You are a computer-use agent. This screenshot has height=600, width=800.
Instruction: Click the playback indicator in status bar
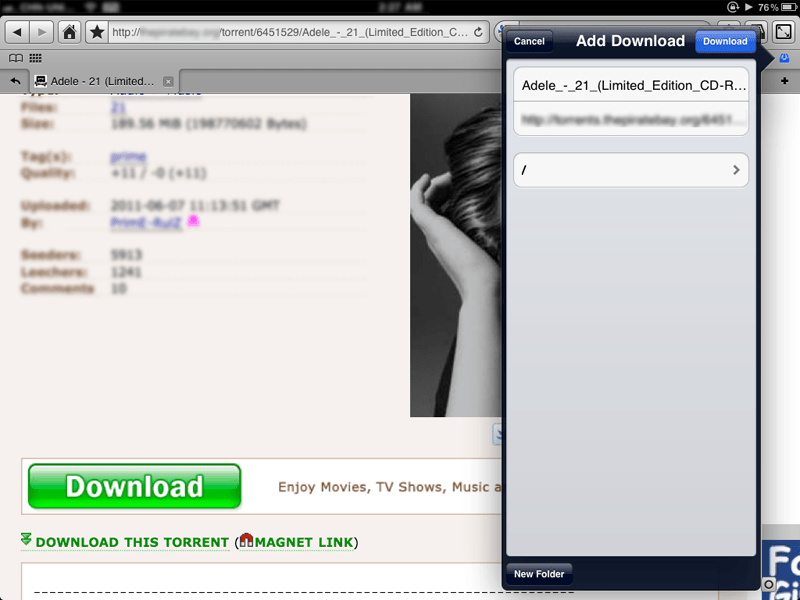[748, 7]
